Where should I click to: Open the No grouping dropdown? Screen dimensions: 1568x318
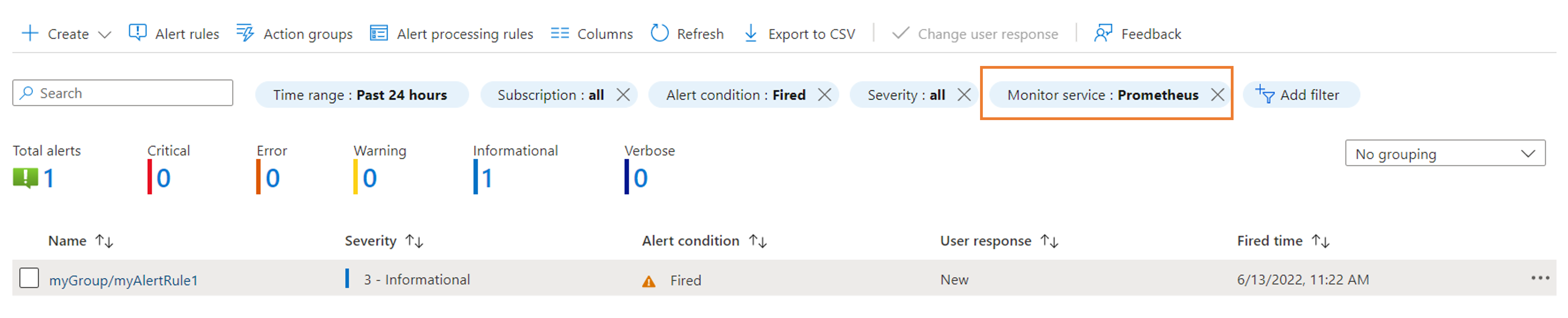click(1444, 154)
